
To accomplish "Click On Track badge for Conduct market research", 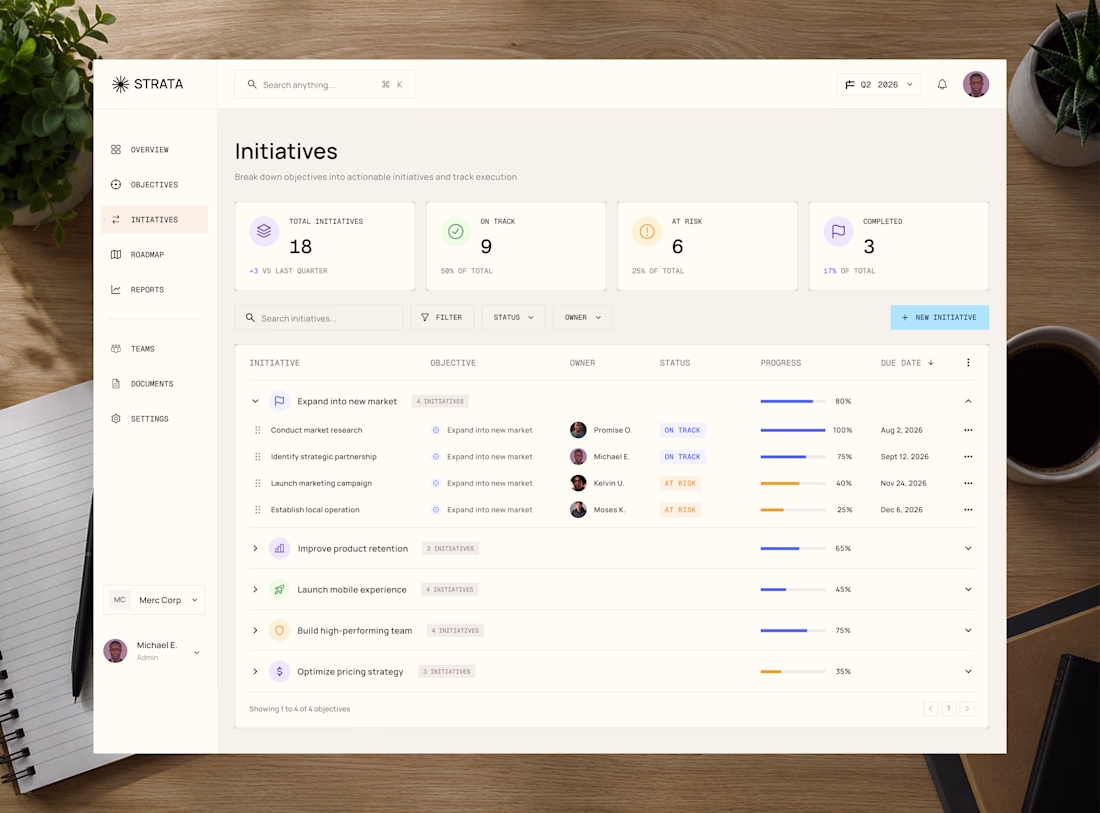I will point(683,430).
